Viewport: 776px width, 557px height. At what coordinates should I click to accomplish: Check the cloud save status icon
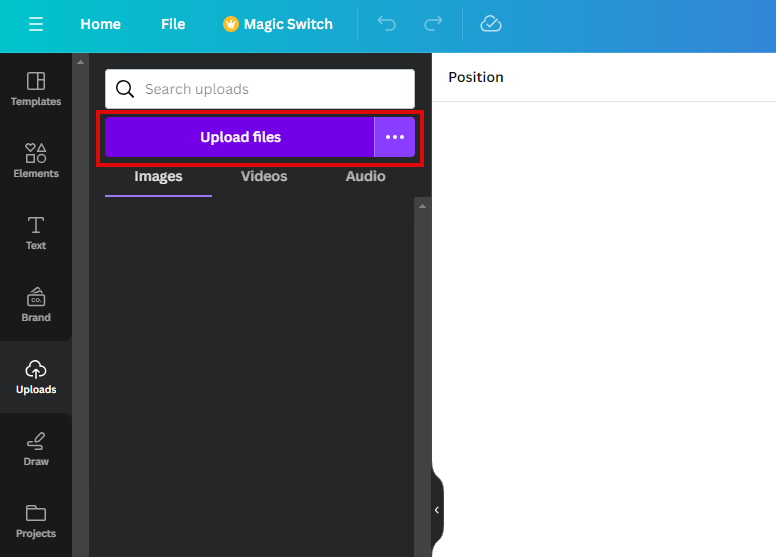(x=490, y=23)
